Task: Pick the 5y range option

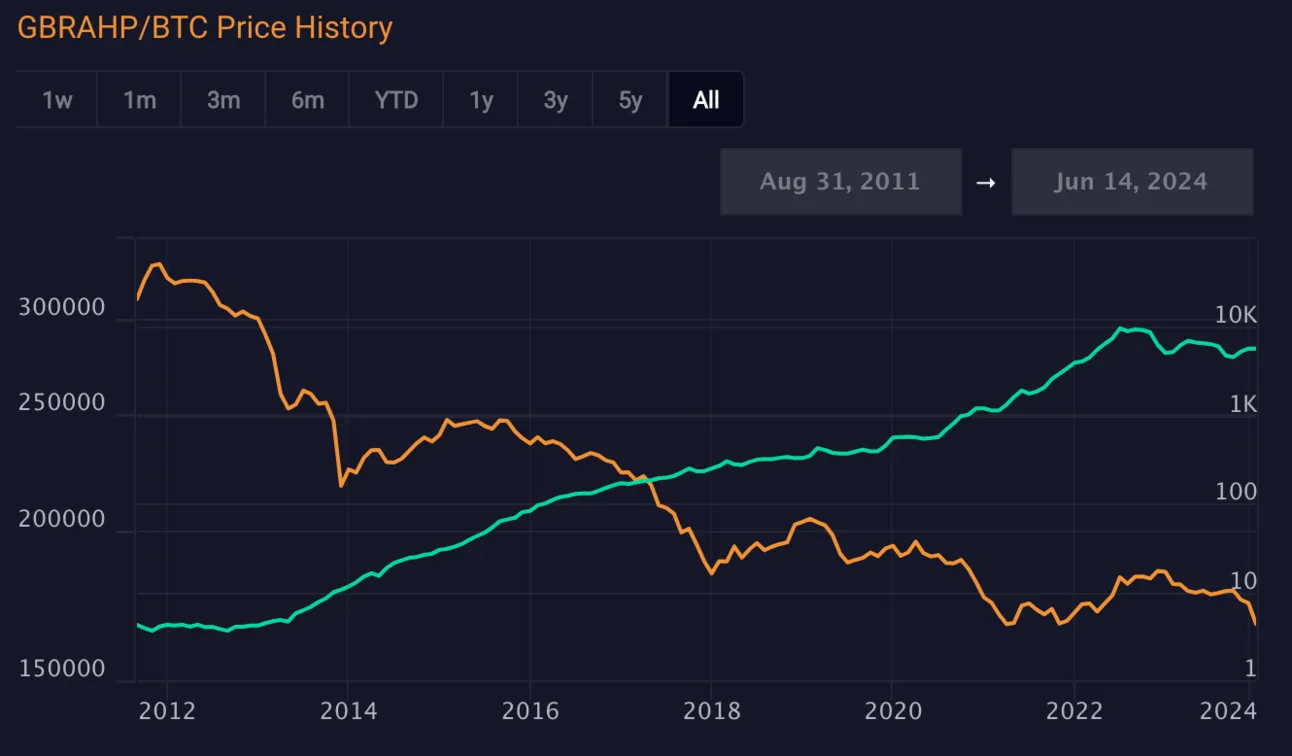Action: coord(630,100)
